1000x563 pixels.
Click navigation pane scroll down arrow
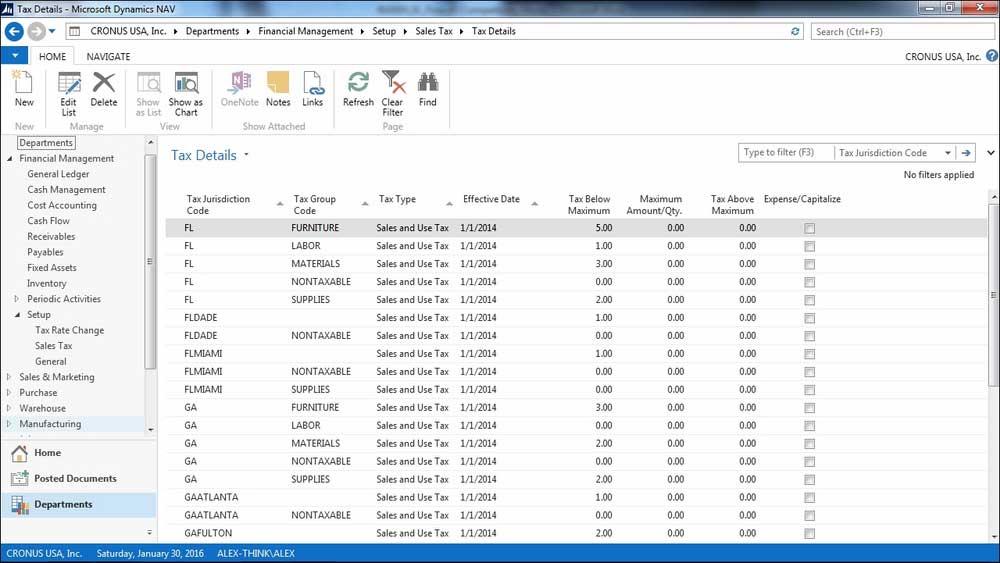tap(151, 429)
